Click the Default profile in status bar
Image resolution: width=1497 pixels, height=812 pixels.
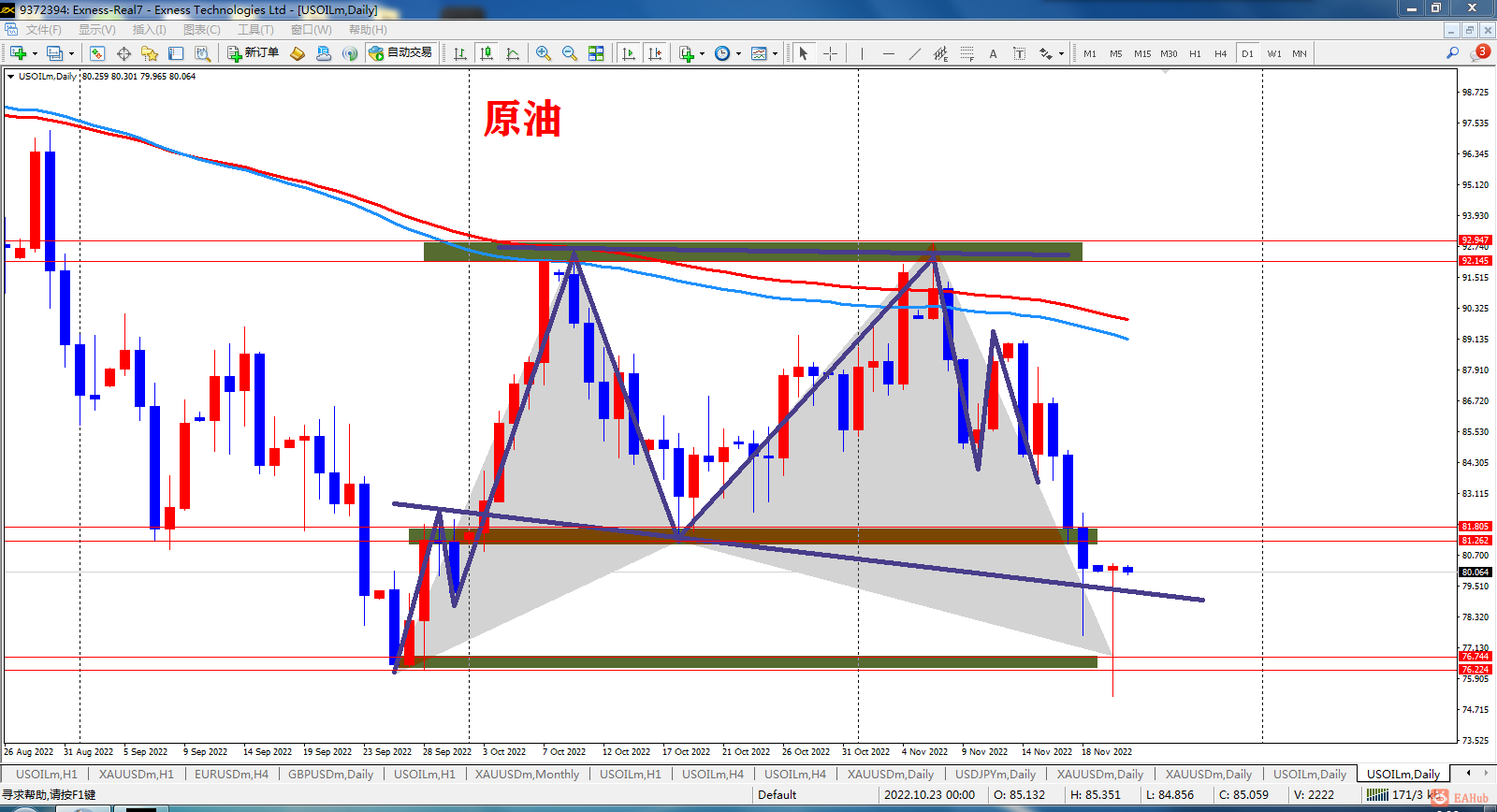tap(778, 795)
